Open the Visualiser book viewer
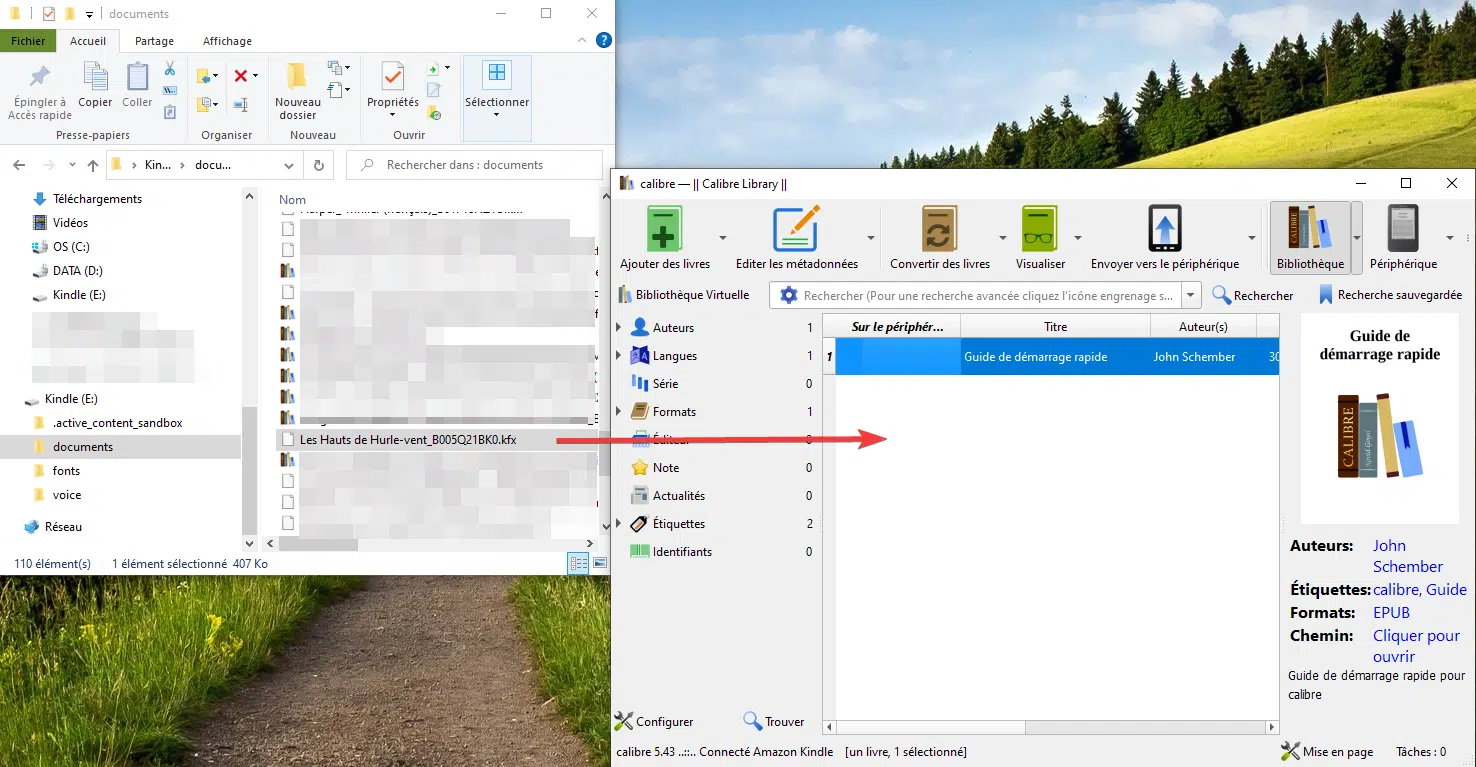 click(1040, 238)
